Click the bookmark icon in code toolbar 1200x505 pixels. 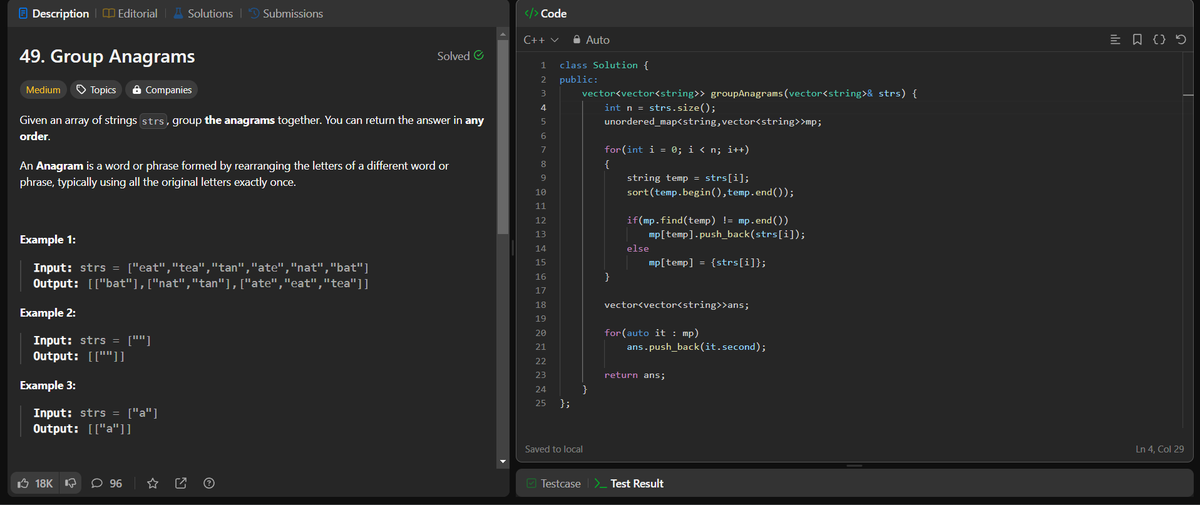(1139, 40)
